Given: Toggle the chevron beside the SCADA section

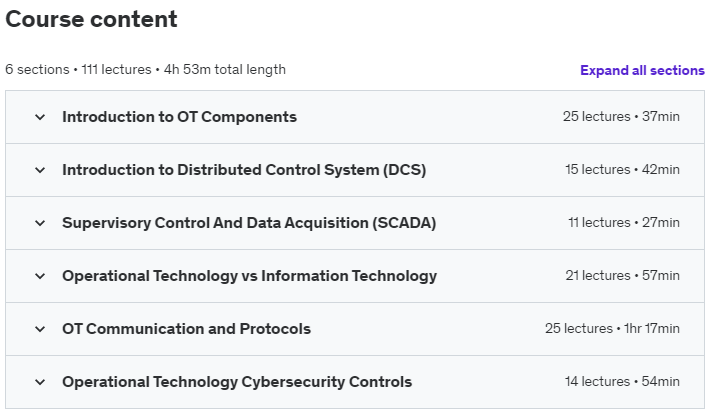Looking at the screenshot, I should point(40,223).
